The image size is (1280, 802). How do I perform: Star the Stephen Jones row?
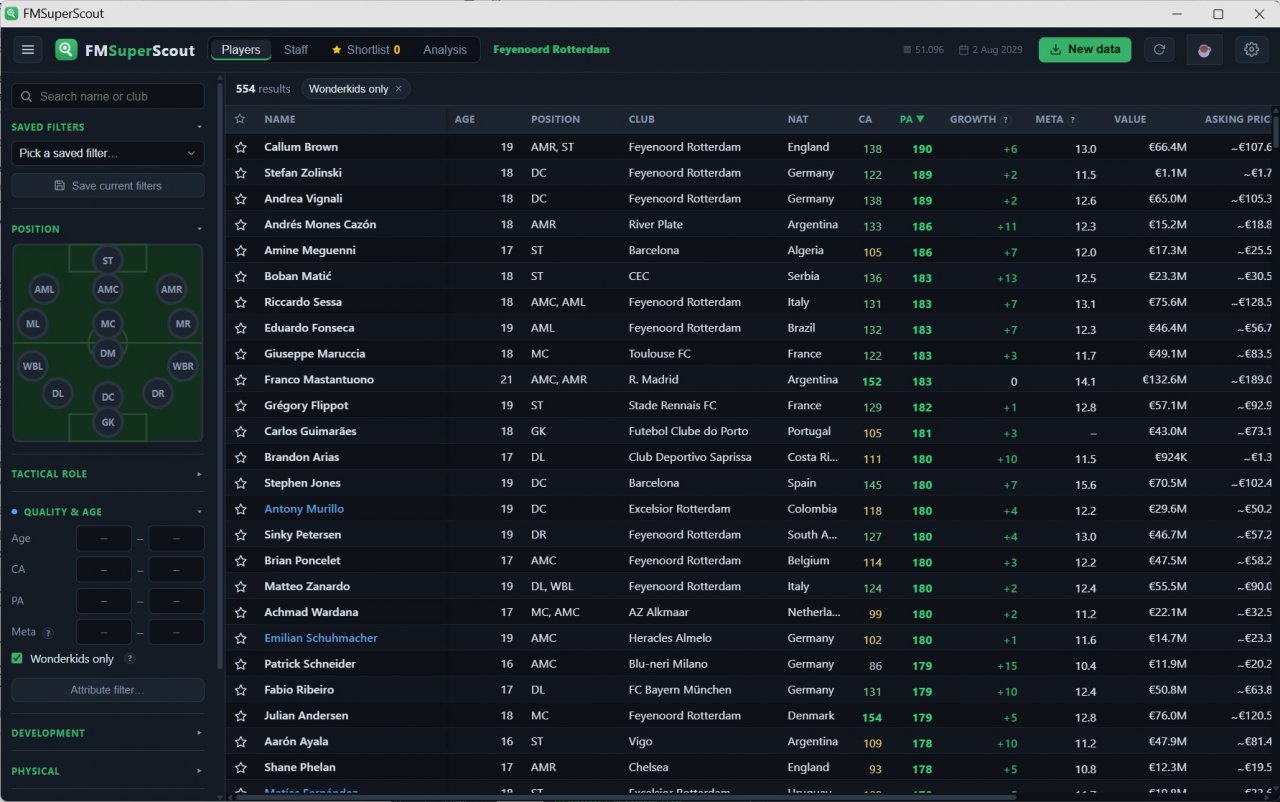(x=240, y=483)
